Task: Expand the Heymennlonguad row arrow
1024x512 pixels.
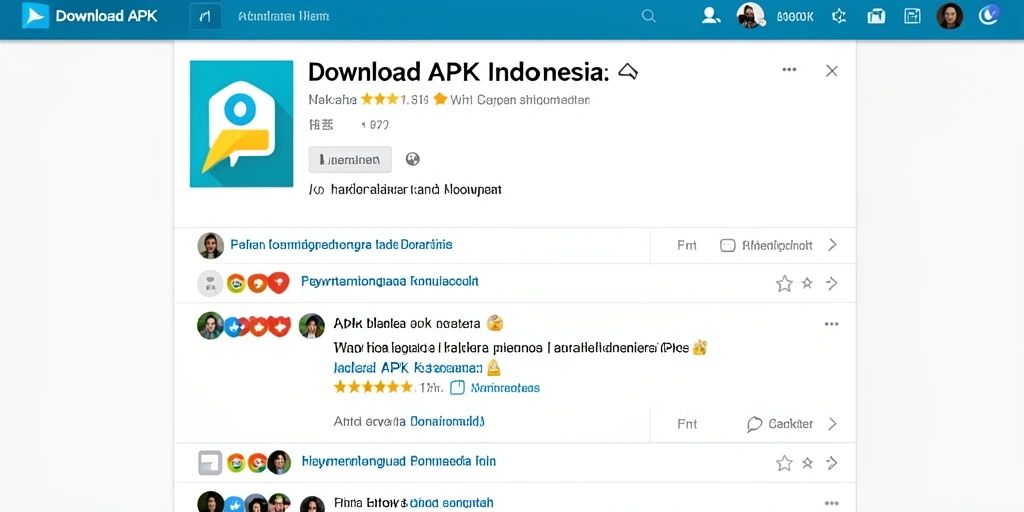Action: (x=831, y=463)
